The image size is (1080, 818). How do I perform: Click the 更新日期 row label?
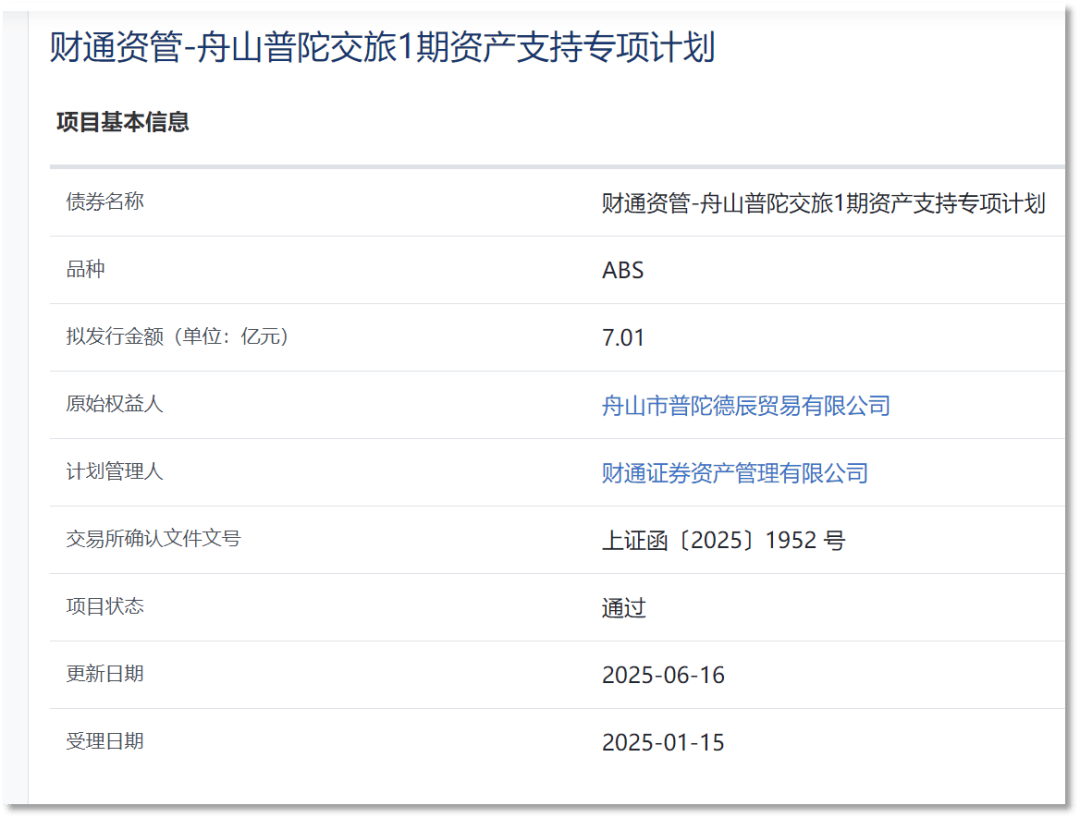pos(105,673)
